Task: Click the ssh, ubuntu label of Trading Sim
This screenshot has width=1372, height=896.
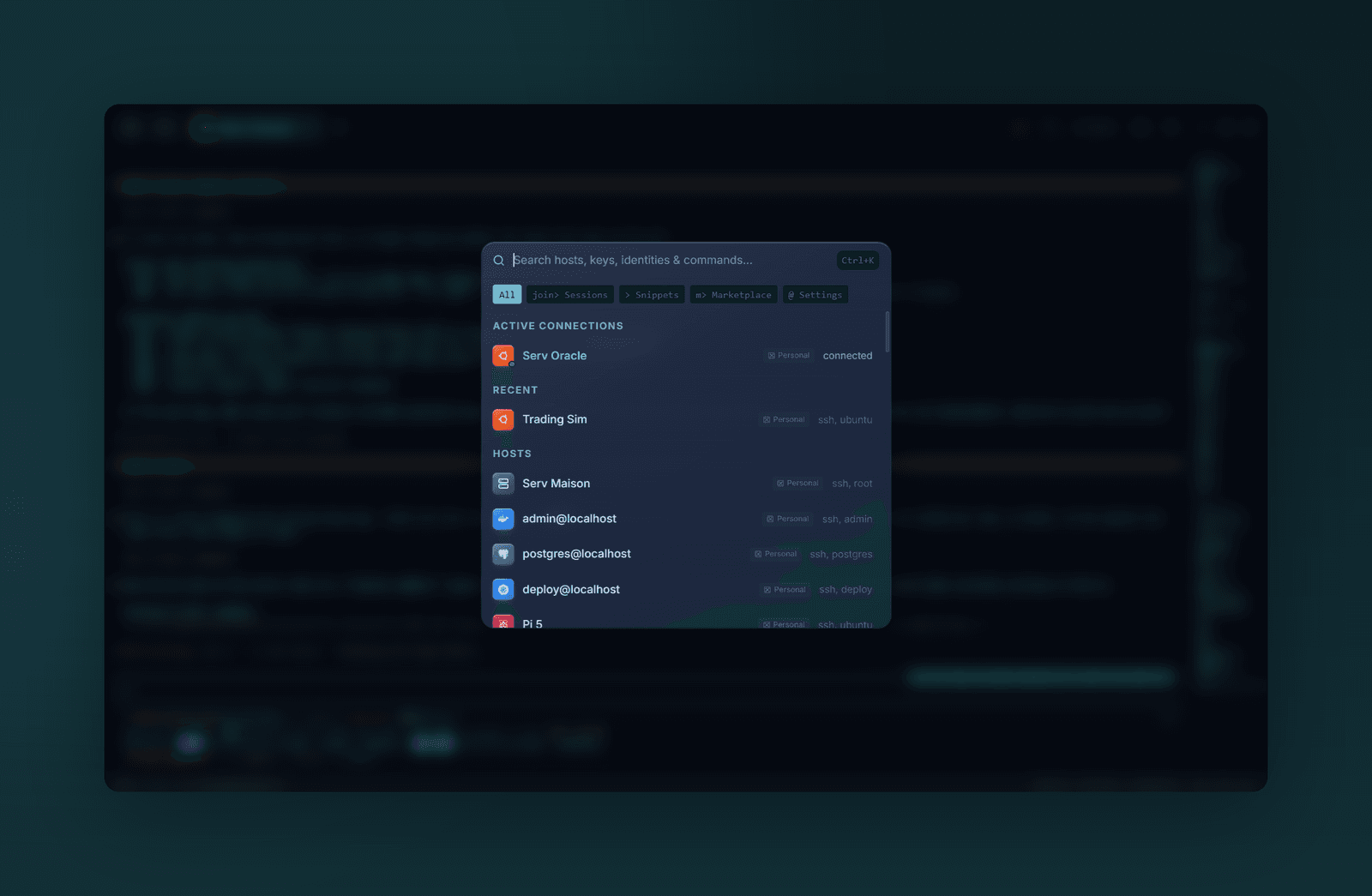Action: point(845,420)
